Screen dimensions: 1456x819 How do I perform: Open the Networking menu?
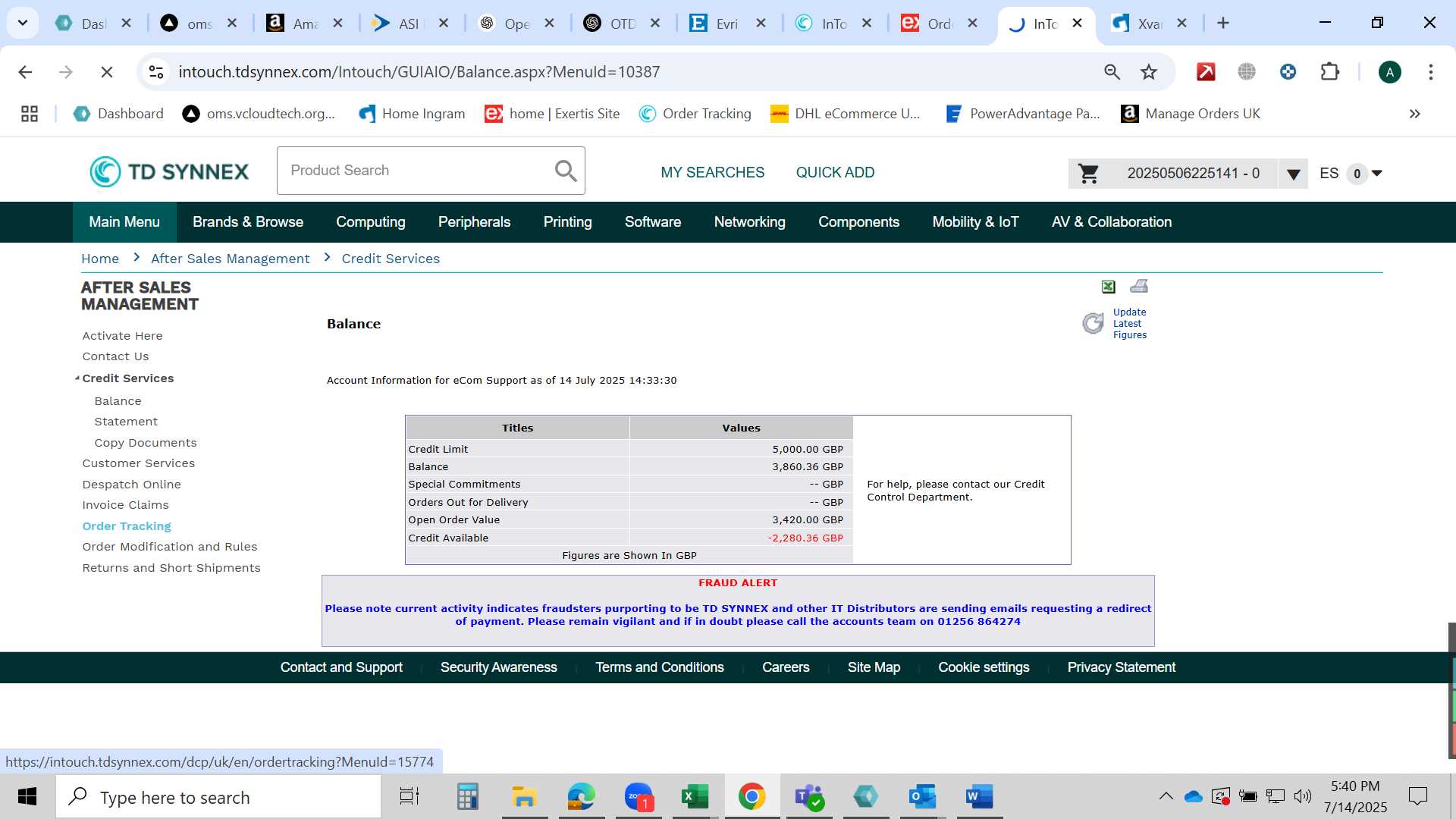pos(749,222)
